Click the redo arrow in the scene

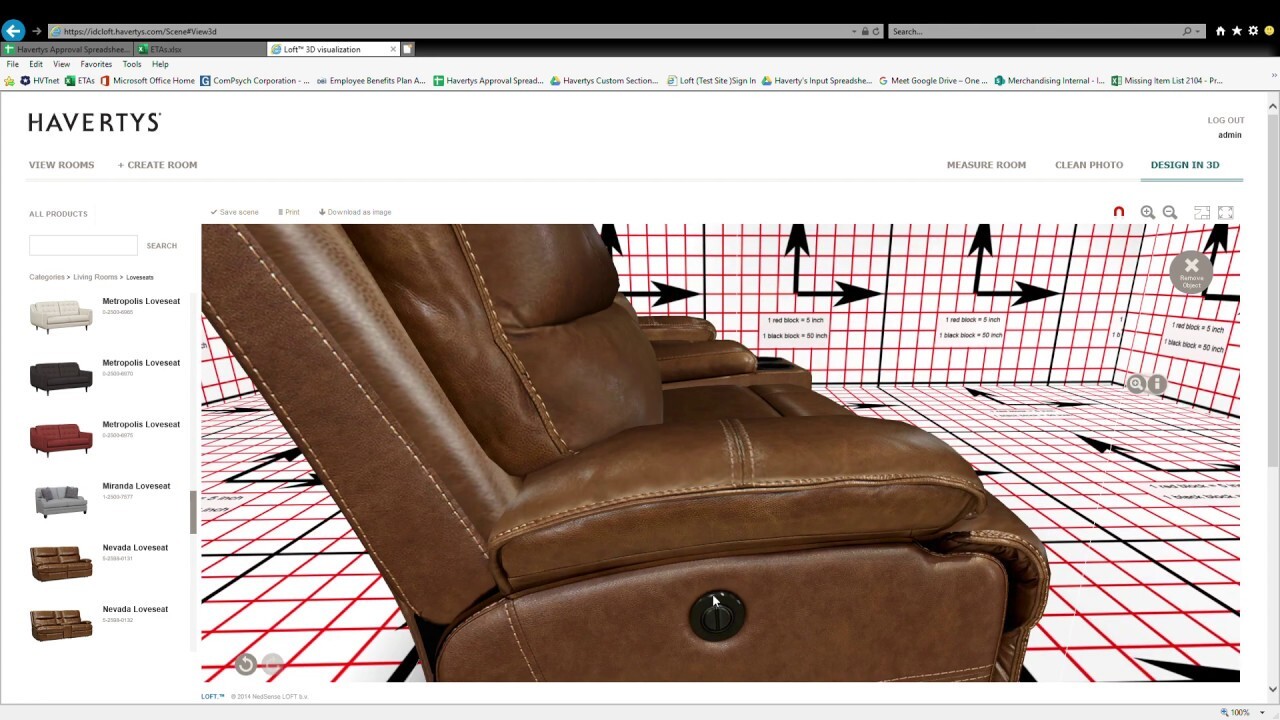click(272, 664)
